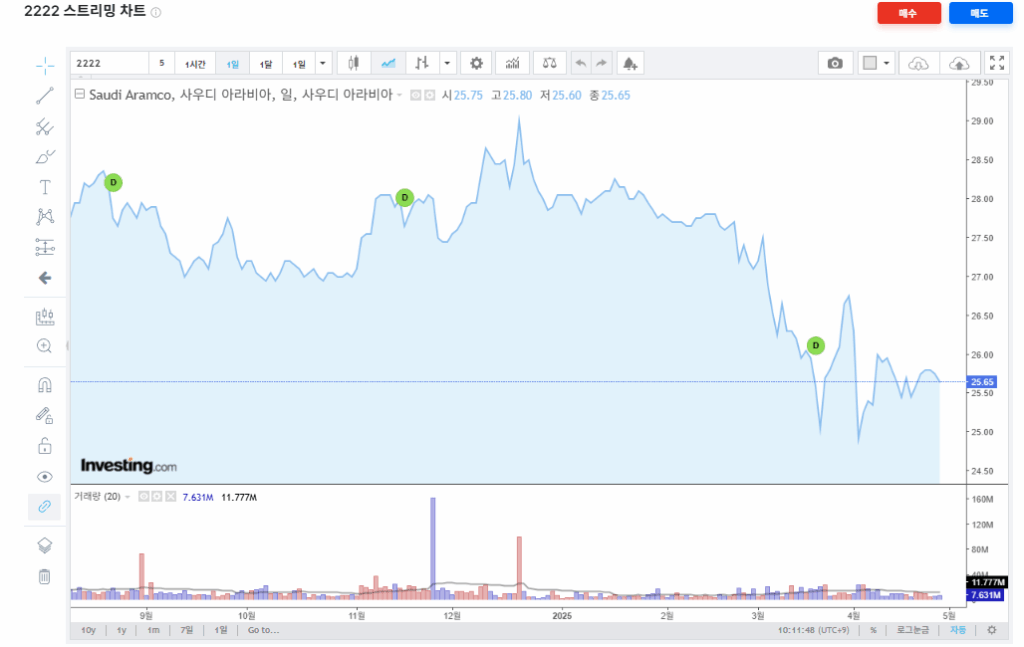The image size is (1024, 647).
Task: Expand the layout selector dropdown arrow
Action: pyautogui.click(x=887, y=63)
